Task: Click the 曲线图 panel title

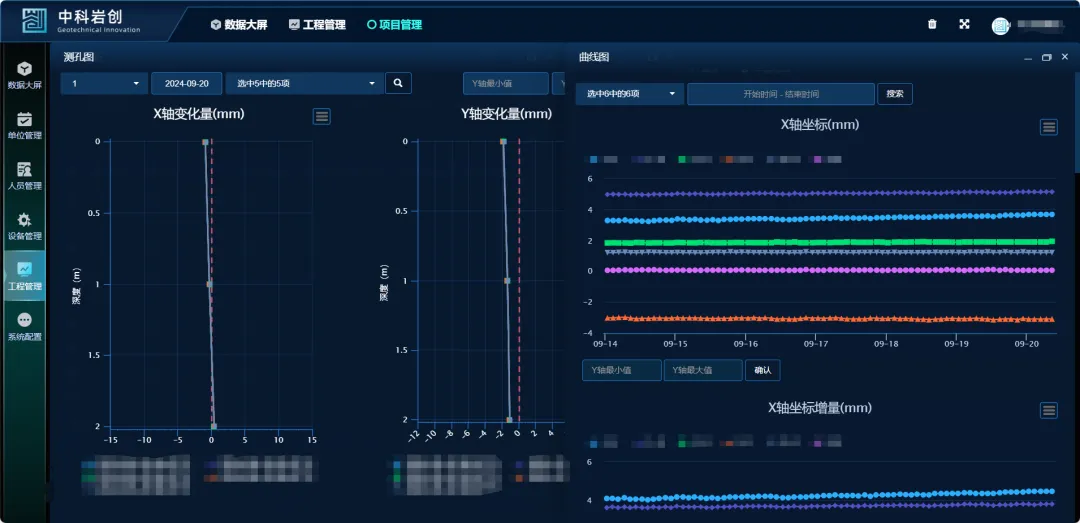Action: tap(594, 57)
